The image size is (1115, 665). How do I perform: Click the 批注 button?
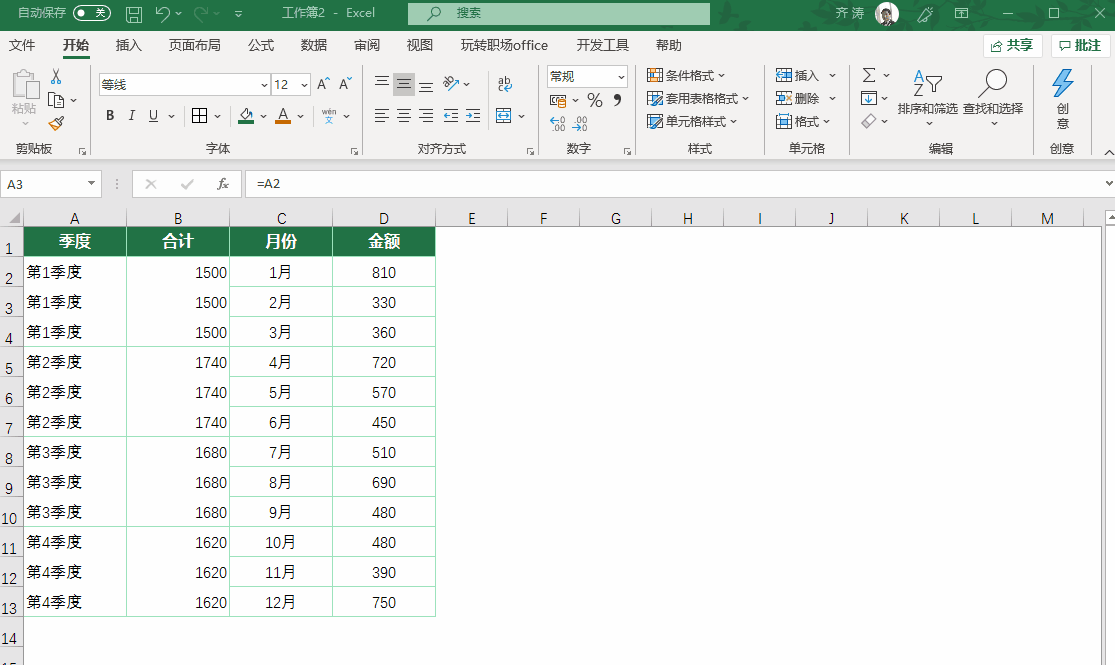coord(1080,46)
